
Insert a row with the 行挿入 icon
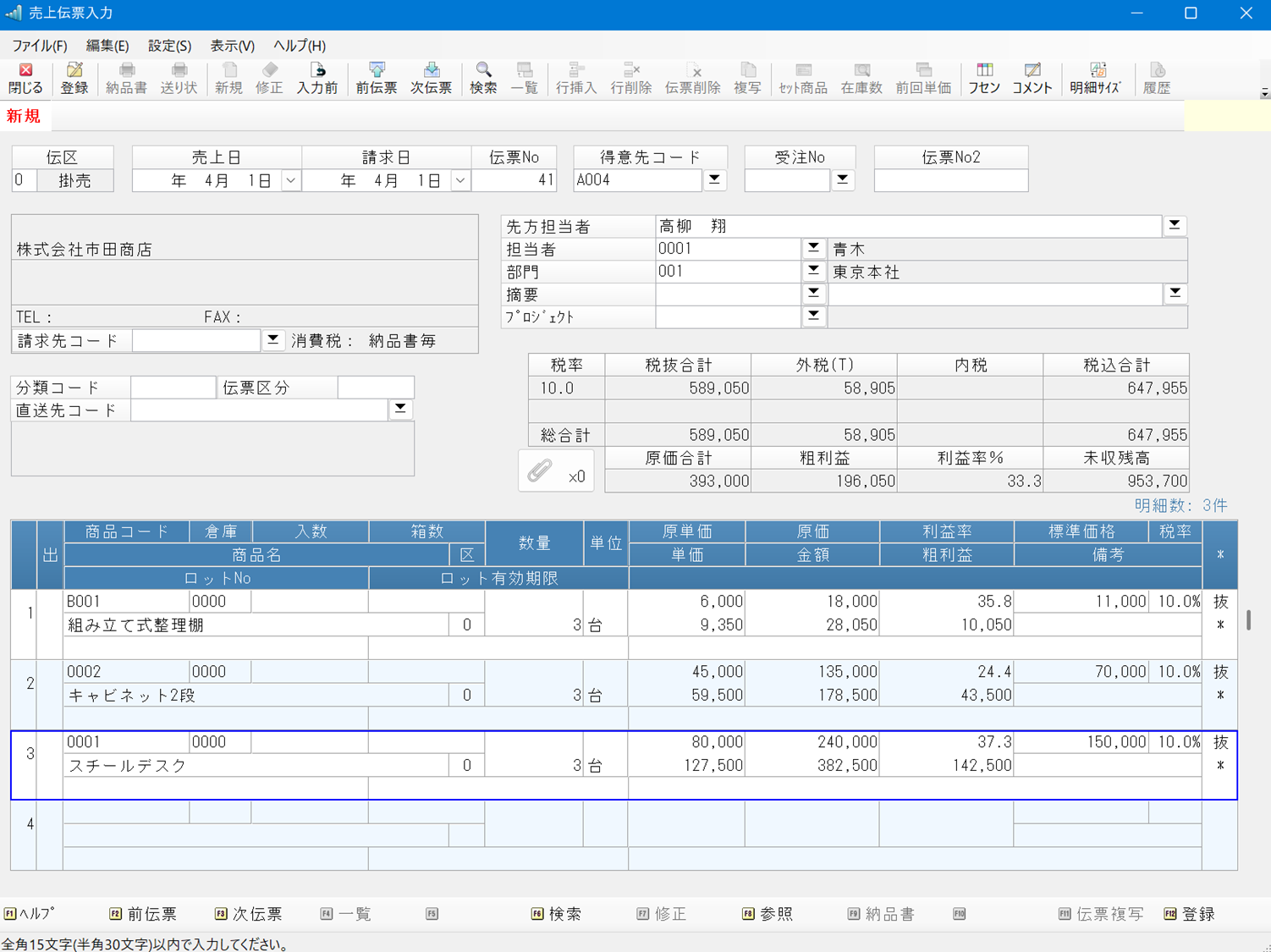[x=576, y=78]
